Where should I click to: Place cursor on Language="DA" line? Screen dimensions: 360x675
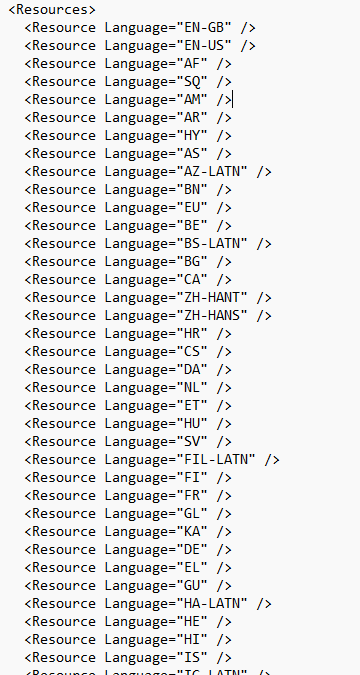point(128,369)
